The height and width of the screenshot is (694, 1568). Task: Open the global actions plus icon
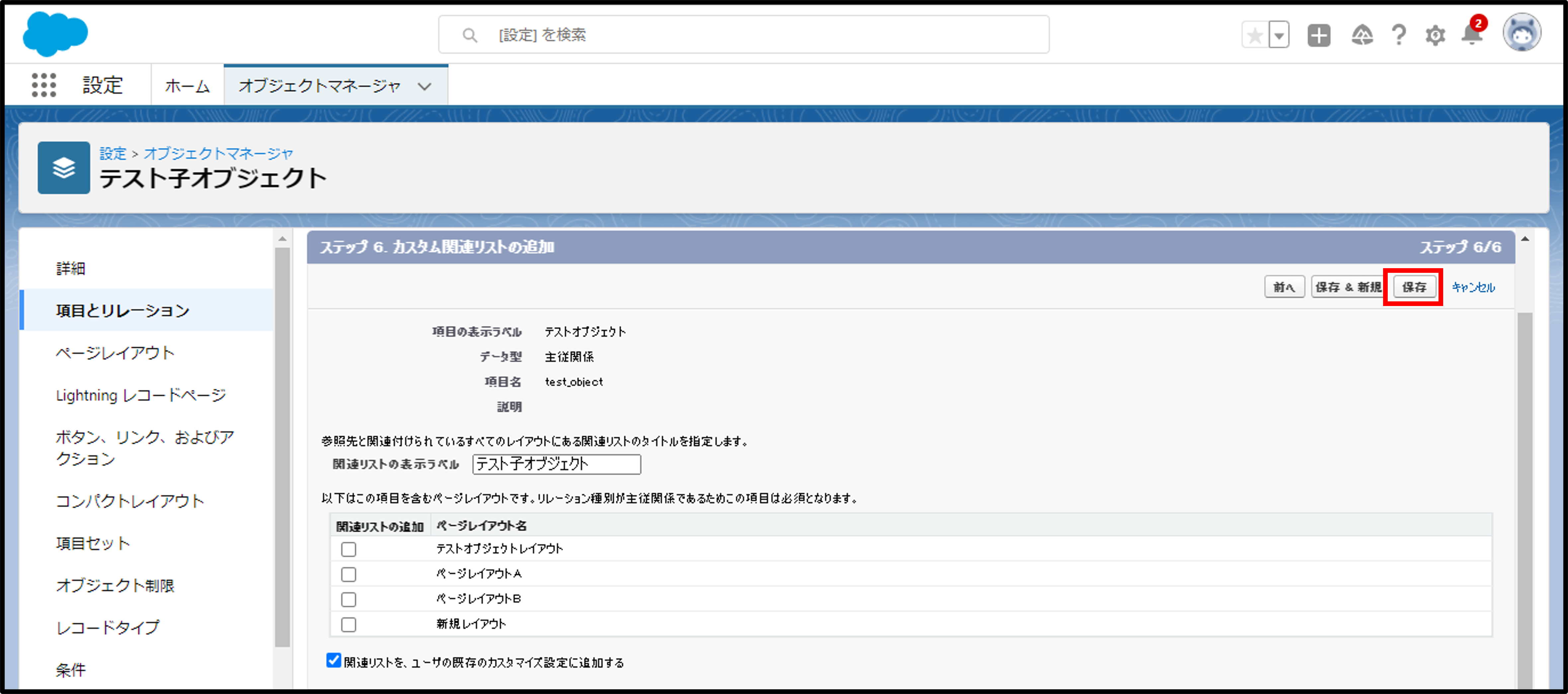point(1318,35)
